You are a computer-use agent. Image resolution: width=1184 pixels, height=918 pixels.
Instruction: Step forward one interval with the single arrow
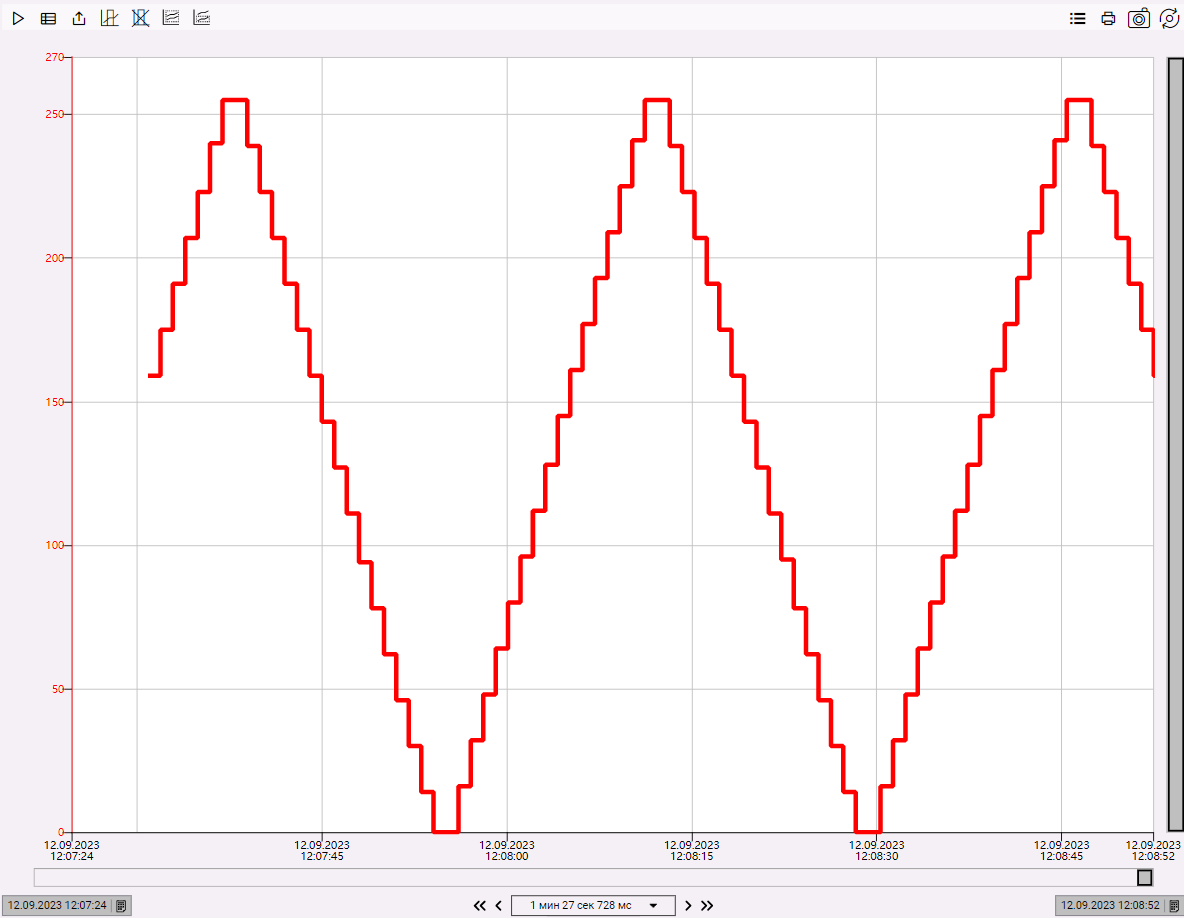pyautogui.click(x=688, y=905)
